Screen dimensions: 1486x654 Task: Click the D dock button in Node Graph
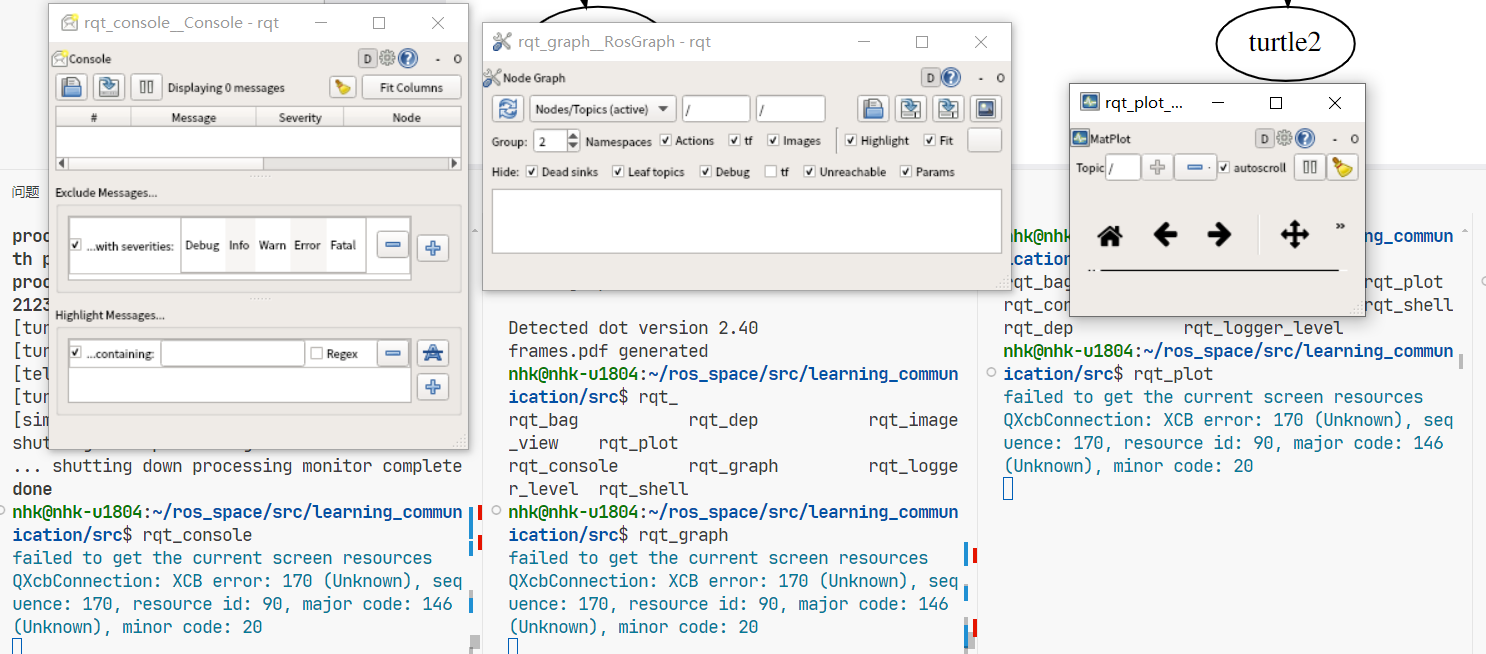pyautogui.click(x=930, y=78)
